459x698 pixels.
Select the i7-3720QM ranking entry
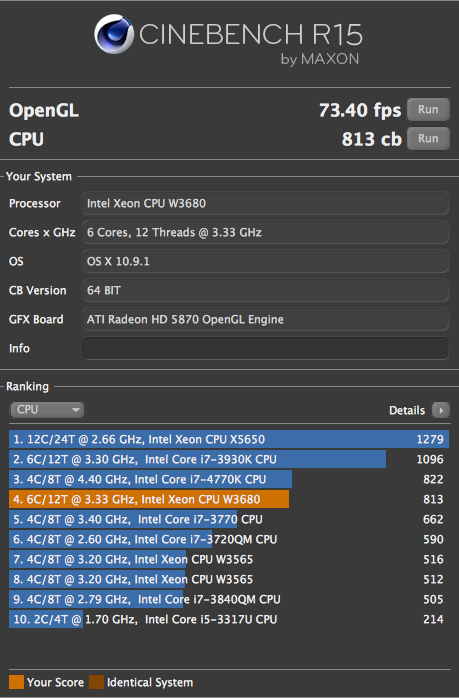pyautogui.click(x=229, y=540)
